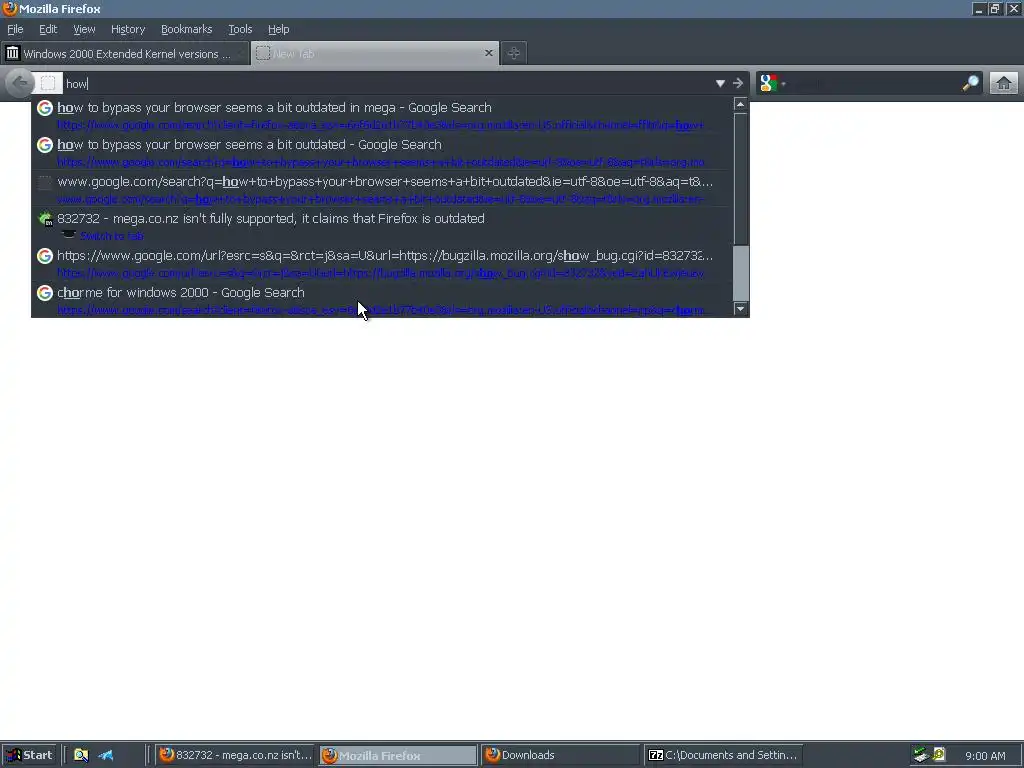Click the second system tray icon beside clock
This screenshot has width=1024, height=768.
pos(939,755)
